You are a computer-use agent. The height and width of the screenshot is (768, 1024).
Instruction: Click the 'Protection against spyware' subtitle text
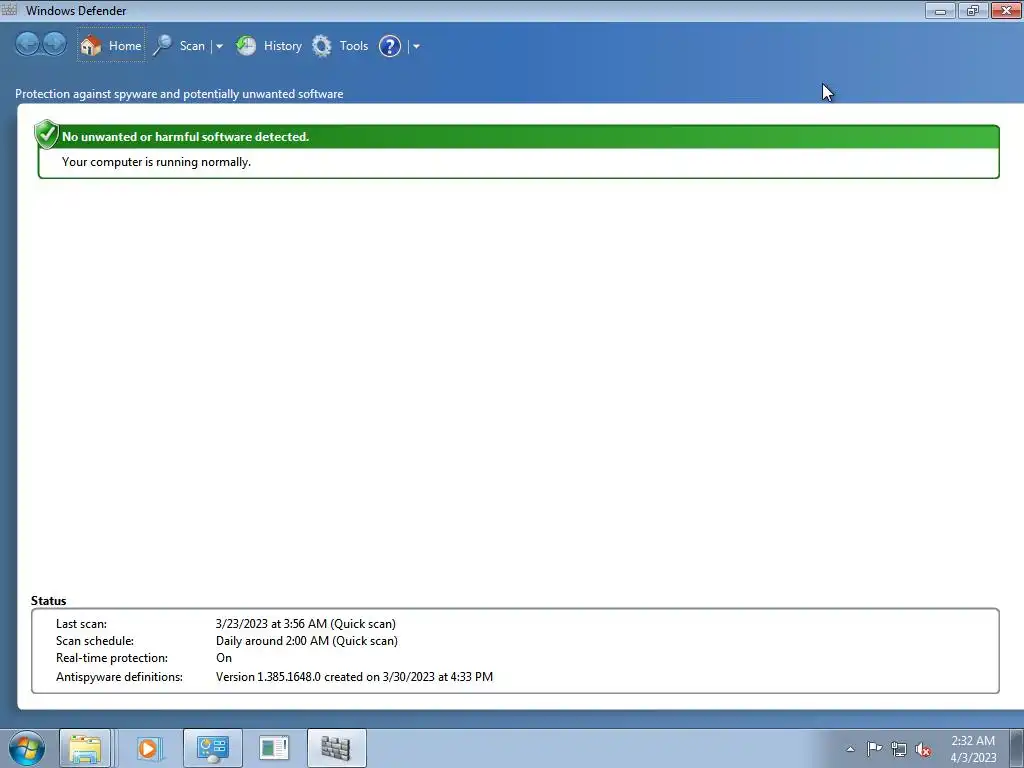(179, 94)
